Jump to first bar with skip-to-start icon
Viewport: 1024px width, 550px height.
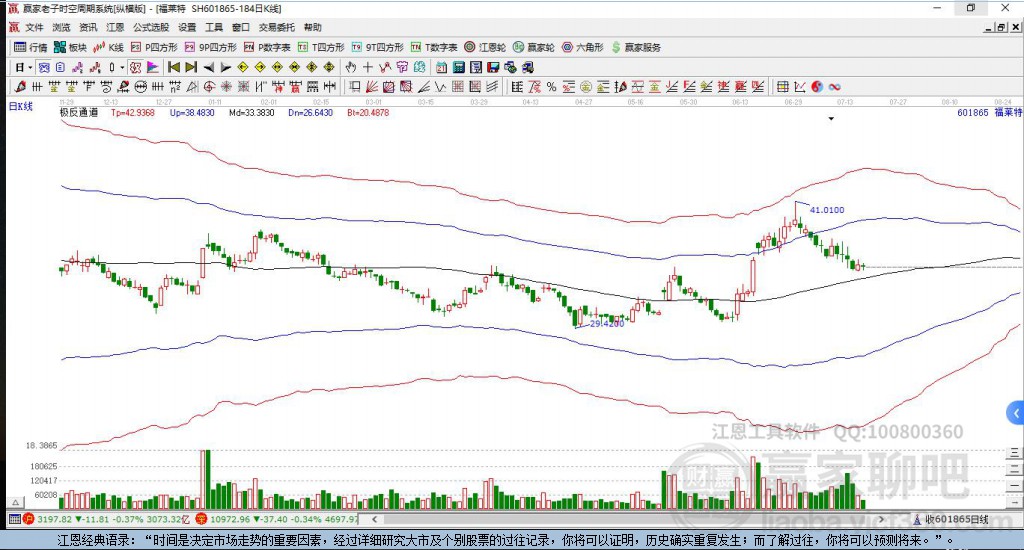click(174, 67)
